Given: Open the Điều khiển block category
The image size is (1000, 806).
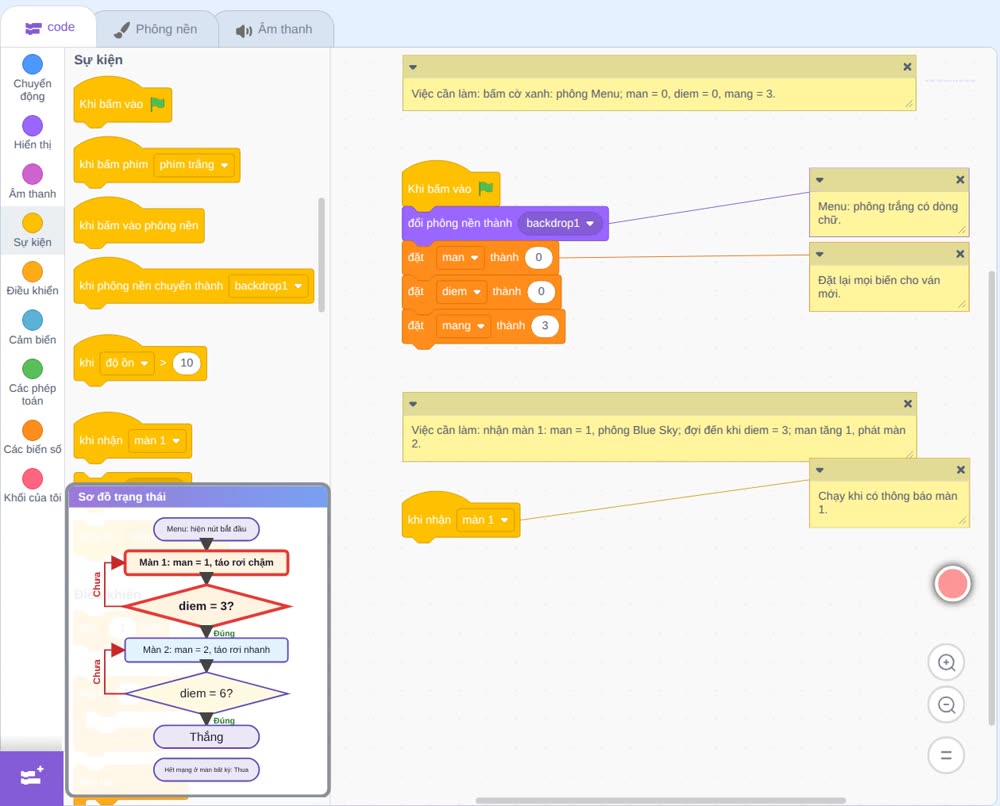Looking at the screenshot, I should [33, 279].
